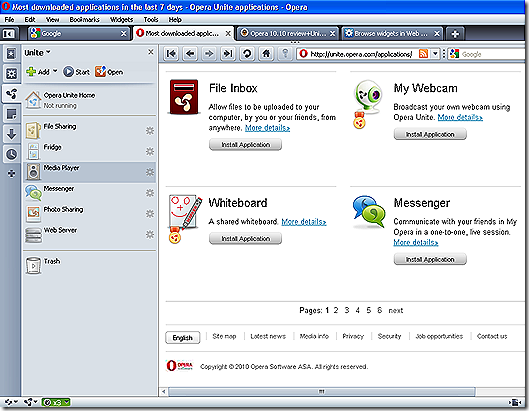The width and height of the screenshot is (529, 411).
Task: Click the horizontal scrollbar at page bottom
Action: [x=322, y=392]
